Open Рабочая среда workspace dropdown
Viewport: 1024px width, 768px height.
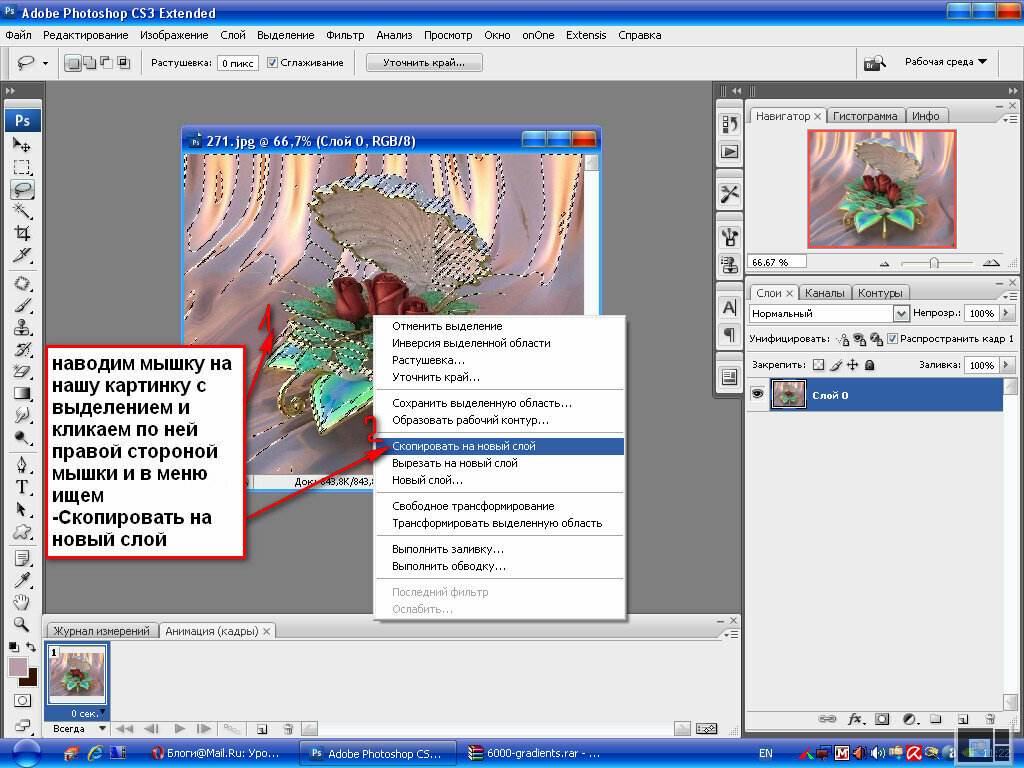point(946,61)
